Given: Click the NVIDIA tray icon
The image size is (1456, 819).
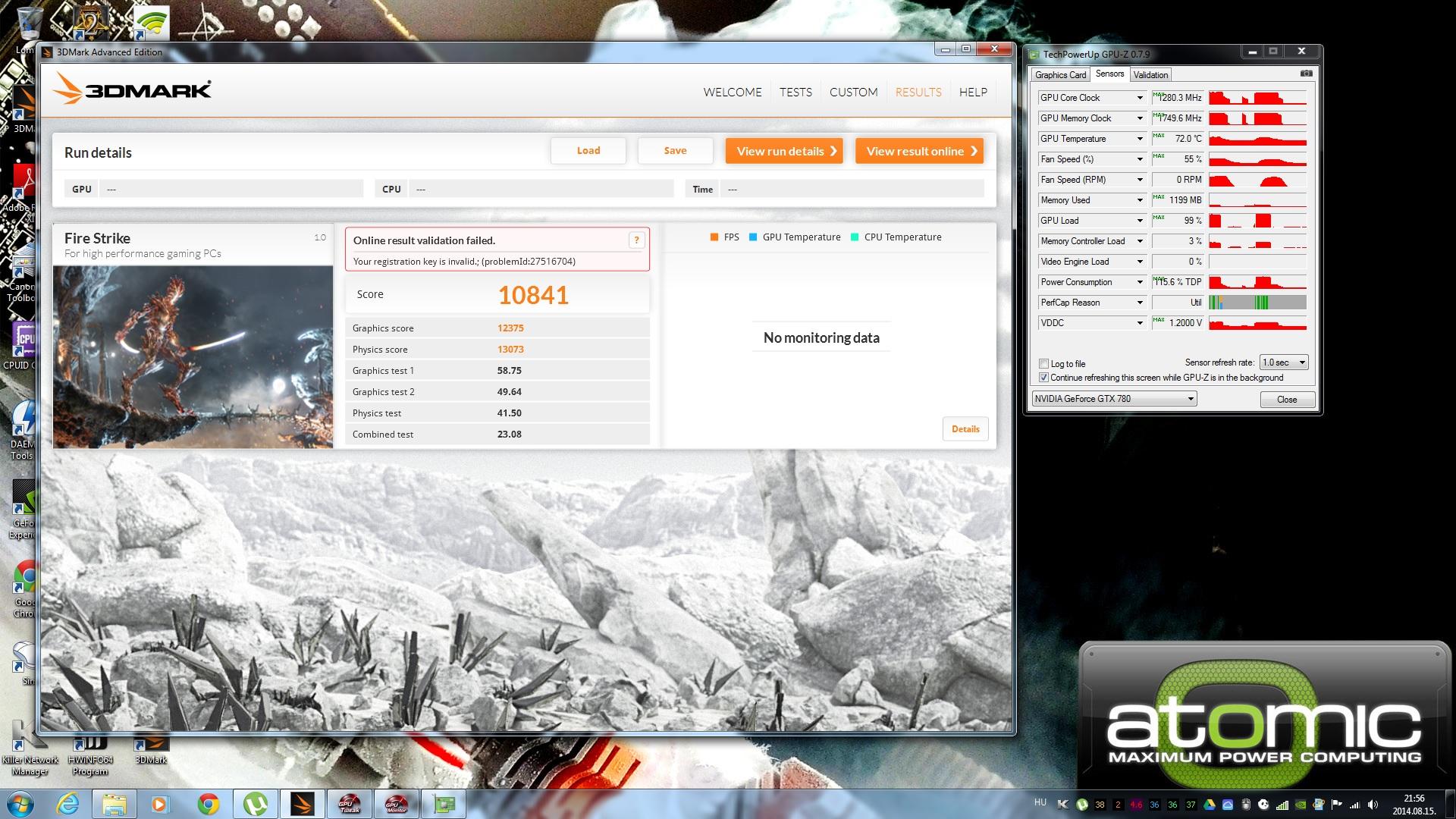Looking at the screenshot, I should (x=1301, y=805).
